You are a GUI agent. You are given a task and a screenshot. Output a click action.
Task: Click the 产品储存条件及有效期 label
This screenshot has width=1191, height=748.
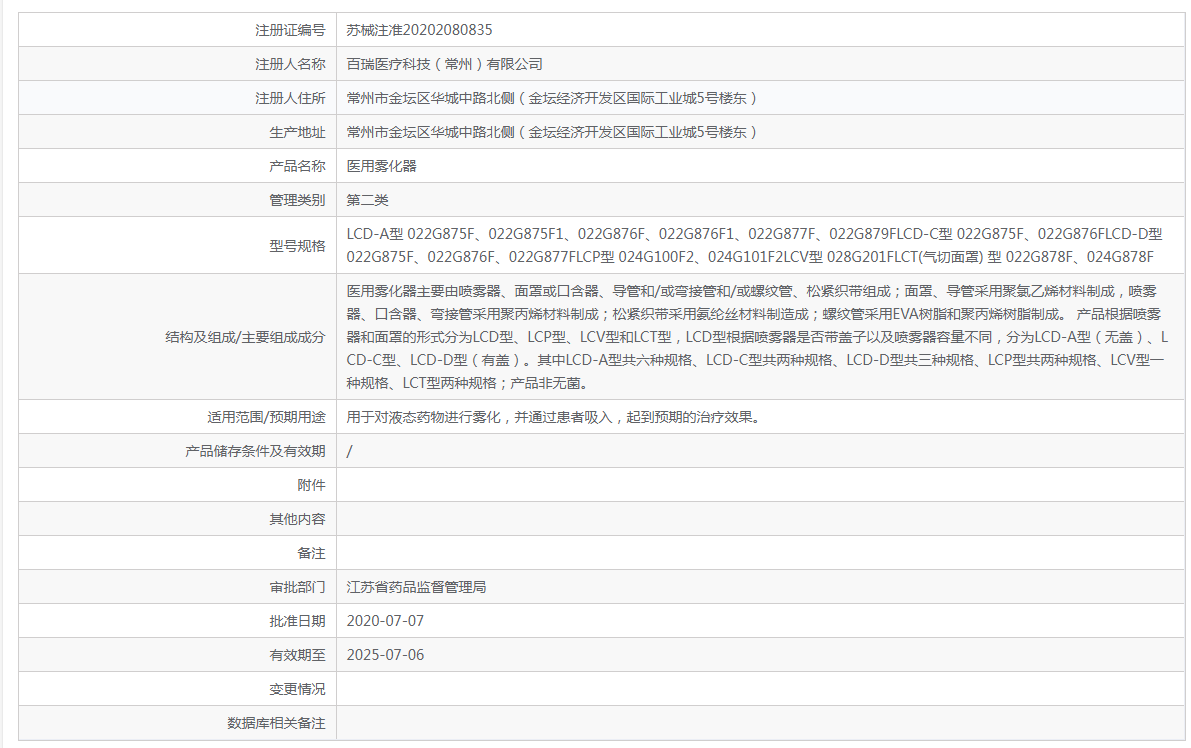(255, 451)
